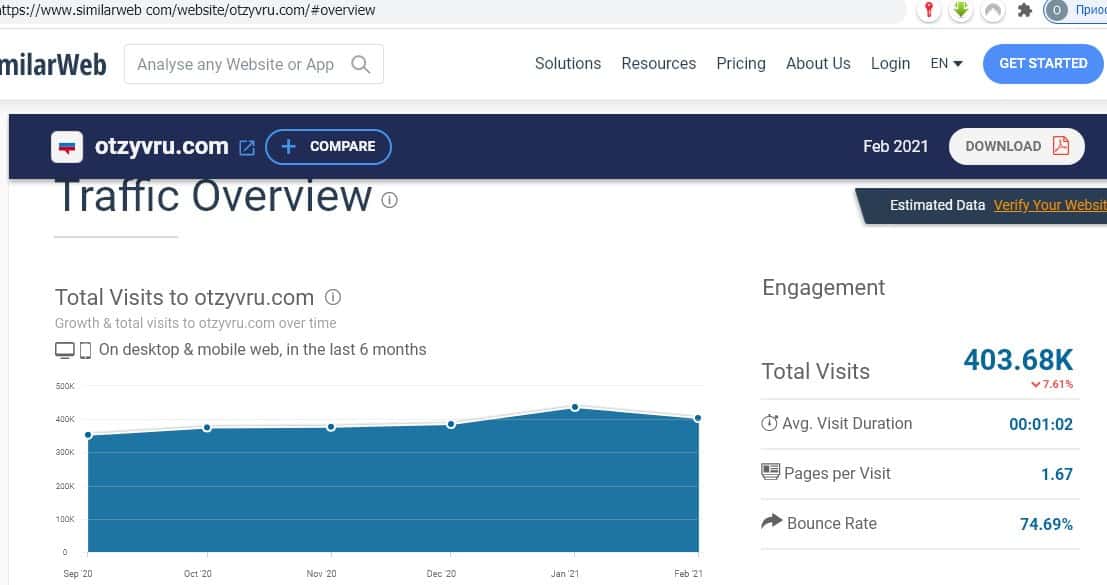Click the search magnifier icon

point(360,64)
